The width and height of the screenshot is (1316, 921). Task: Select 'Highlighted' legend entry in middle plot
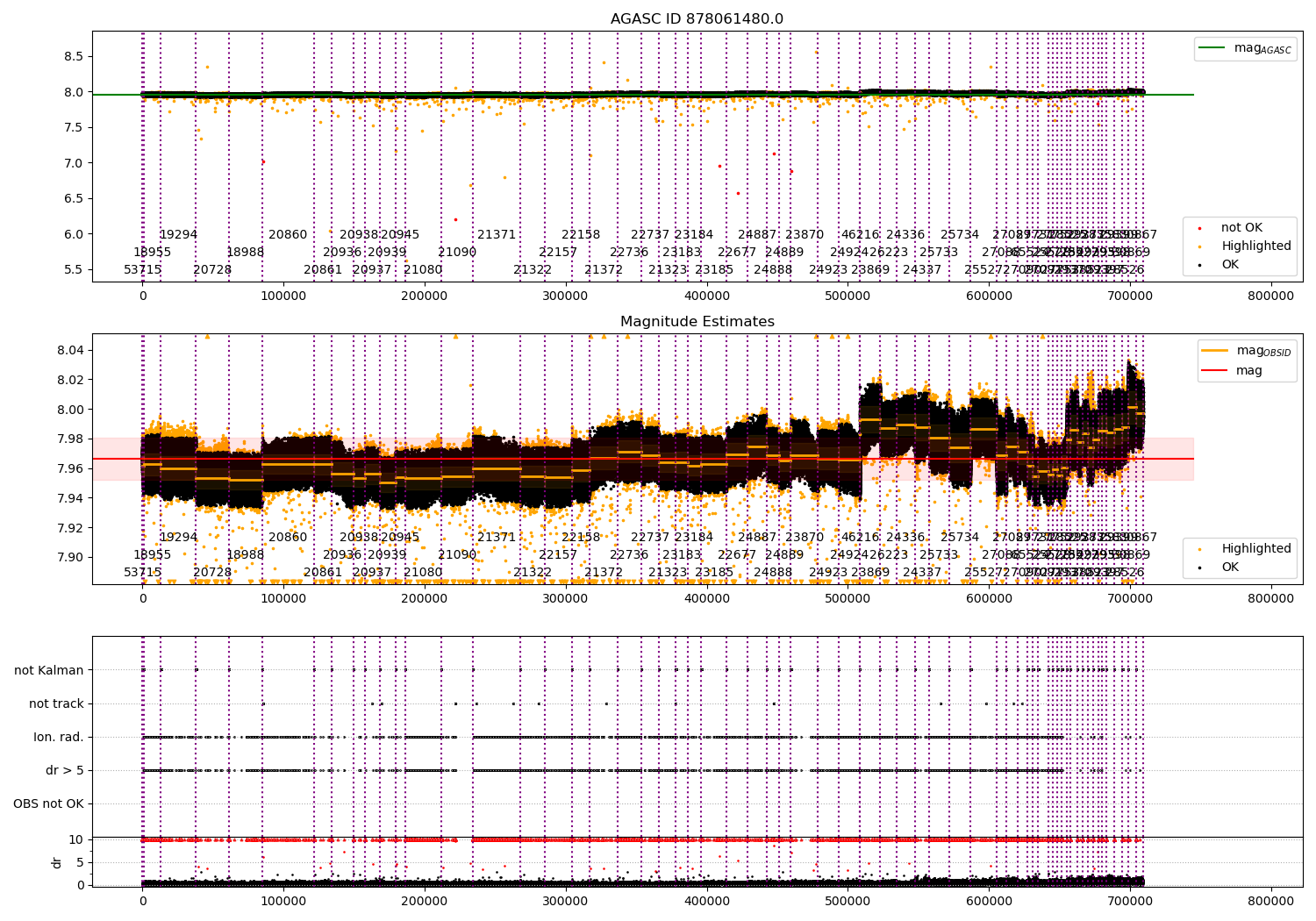pyautogui.click(x=1246, y=549)
